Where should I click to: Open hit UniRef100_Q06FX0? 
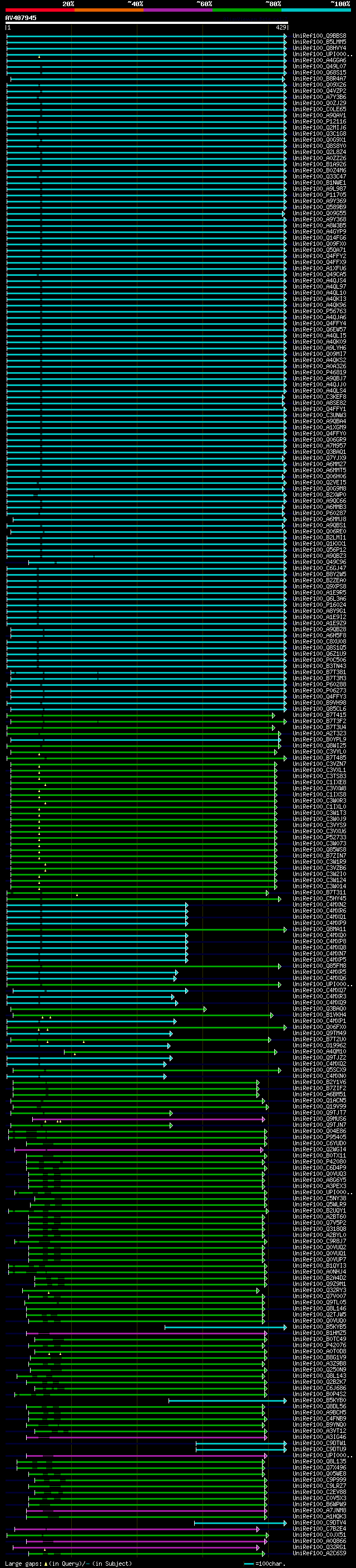319,1027
